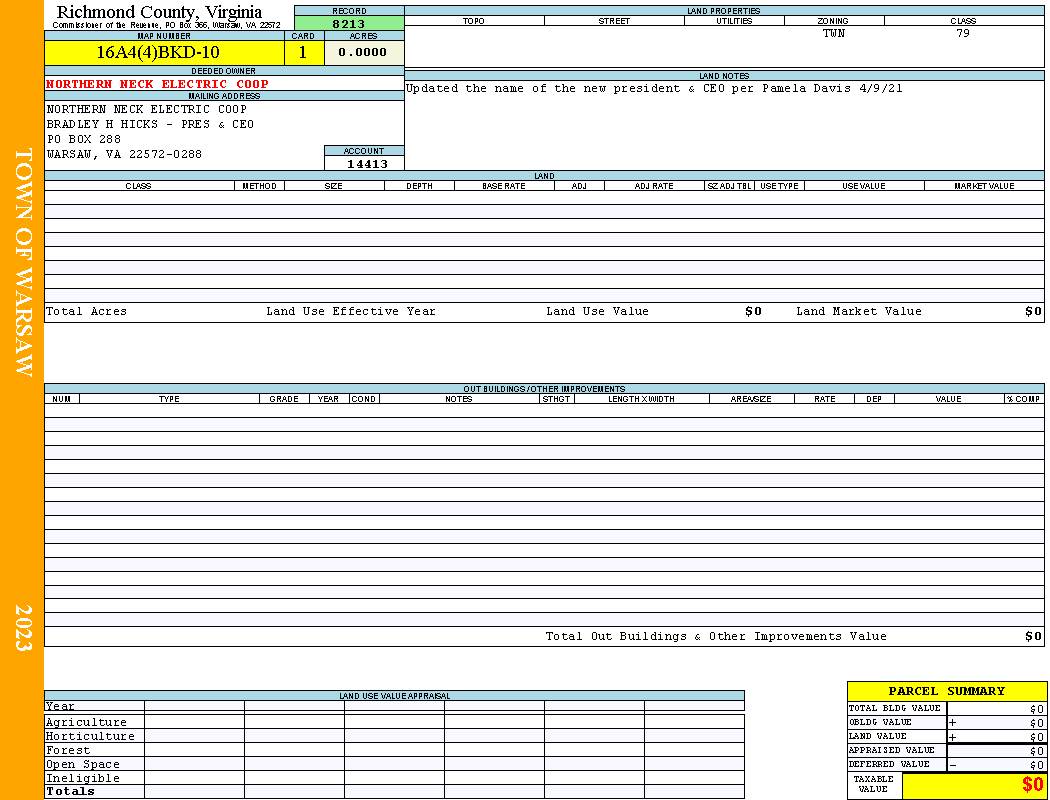Click the Land Market Value label
Viewport: 1050px width, 800px height.
click(858, 311)
